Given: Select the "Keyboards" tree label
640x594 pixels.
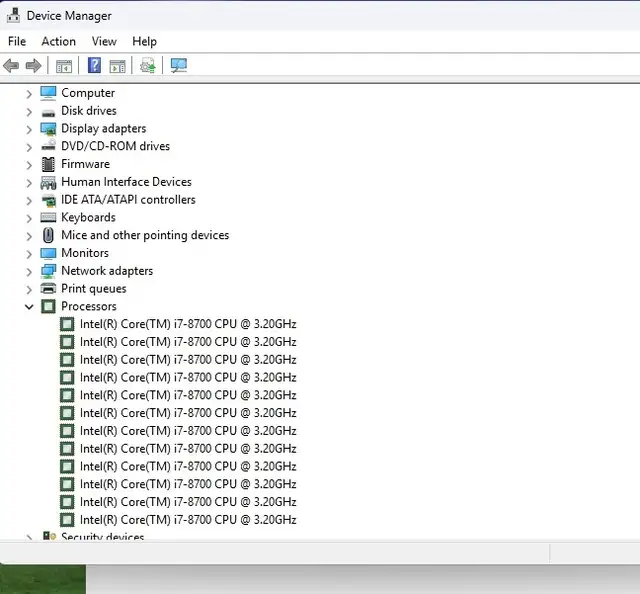Looking at the screenshot, I should (x=89, y=218).
